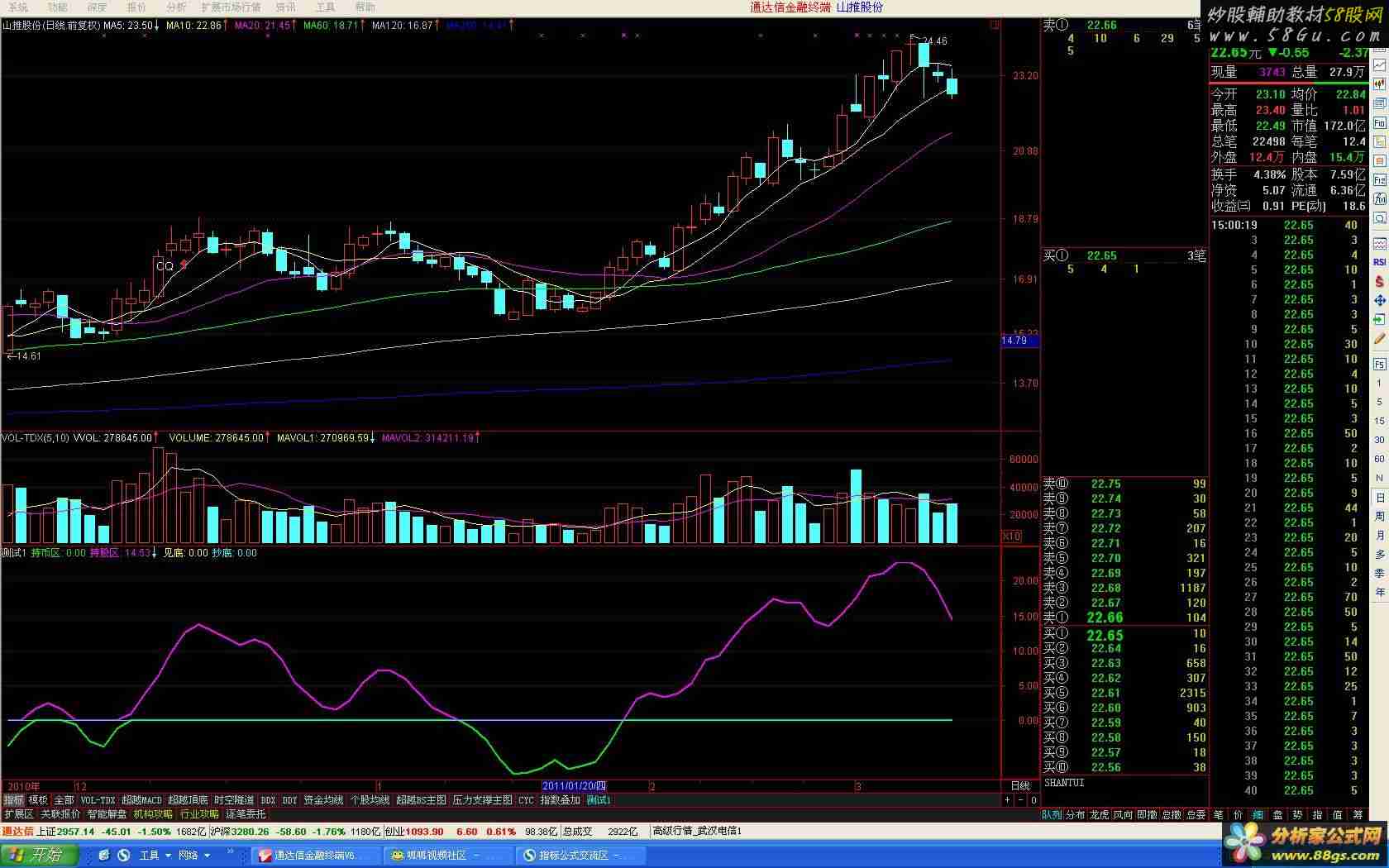Click the minus zoom-out button near 日线
Viewport: 1389px width, 868px height.
[1022, 800]
